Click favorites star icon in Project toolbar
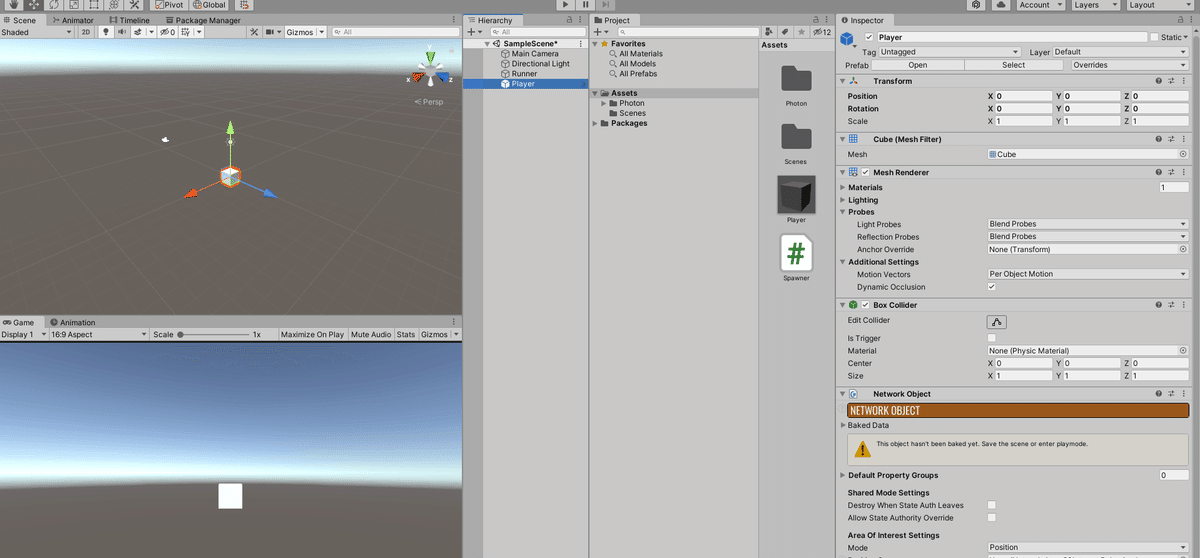The height and width of the screenshot is (558, 1200). tap(801, 32)
